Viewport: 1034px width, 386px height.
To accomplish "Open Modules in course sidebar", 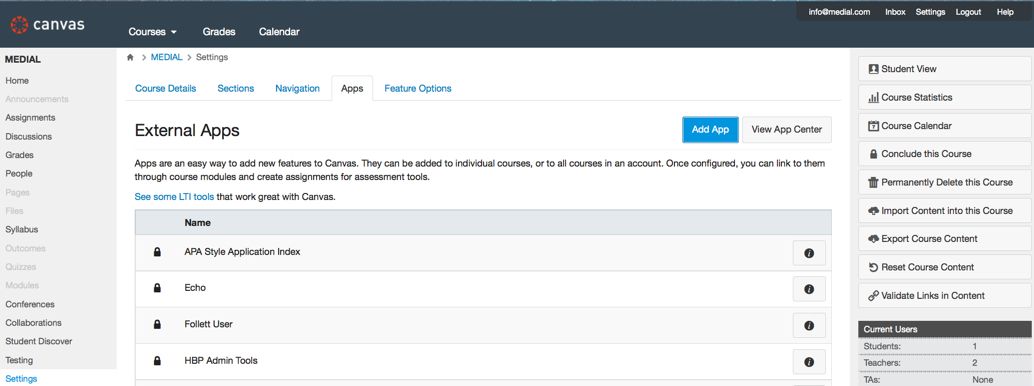I will click(22, 286).
